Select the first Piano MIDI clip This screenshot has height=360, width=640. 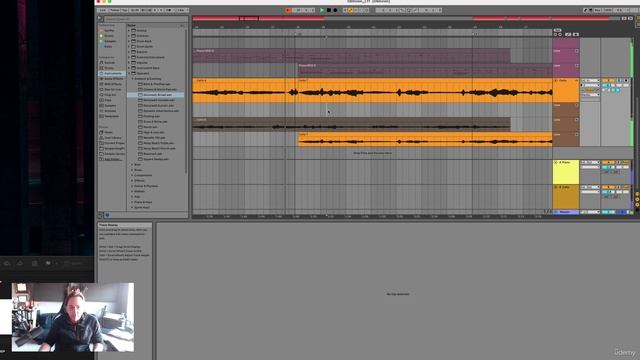351,56
